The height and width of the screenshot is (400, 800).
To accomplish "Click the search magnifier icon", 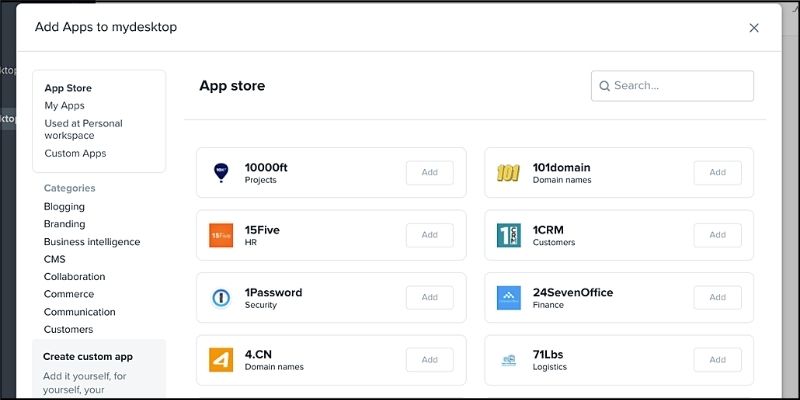I will click(605, 86).
